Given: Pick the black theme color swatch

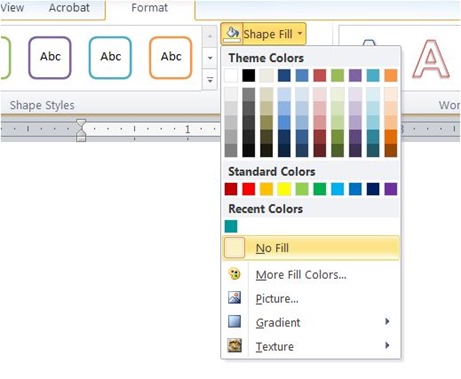Looking at the screenshot, I should coord(249,76).
